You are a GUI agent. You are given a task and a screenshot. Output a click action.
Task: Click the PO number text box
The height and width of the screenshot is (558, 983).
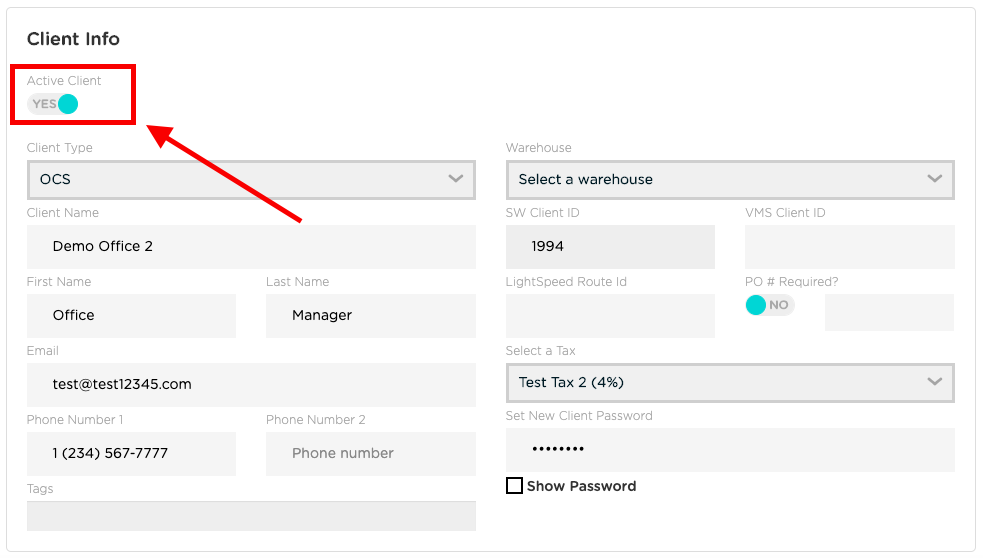pyautogui.click(x=889, y=312)
